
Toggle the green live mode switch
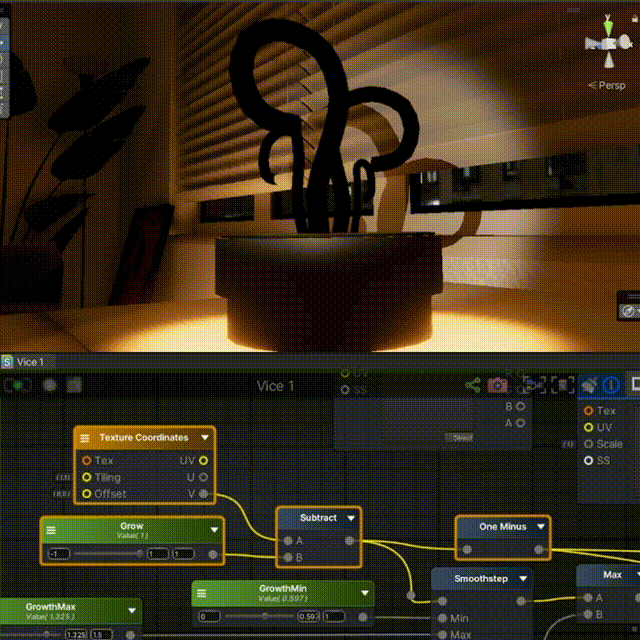click(x=17, y=385)
